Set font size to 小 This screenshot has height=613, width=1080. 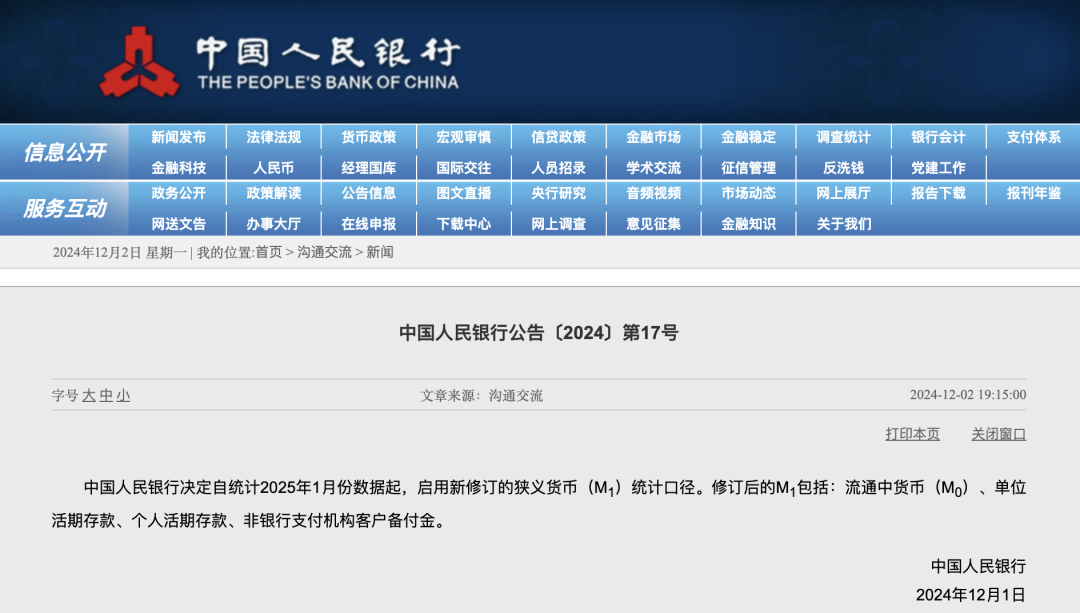(x=123, y=395)
